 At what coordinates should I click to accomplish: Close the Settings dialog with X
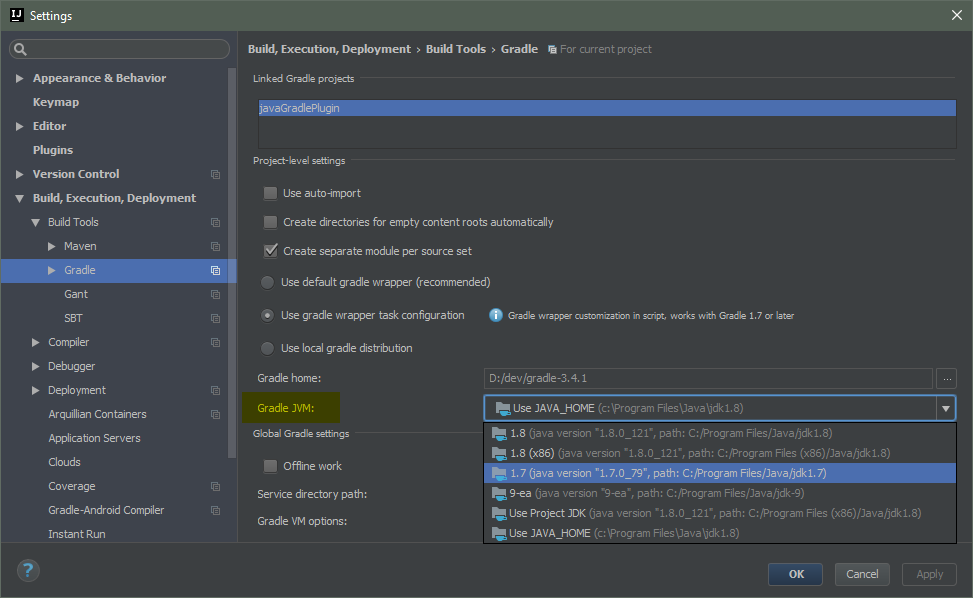(x=957, y=15)
